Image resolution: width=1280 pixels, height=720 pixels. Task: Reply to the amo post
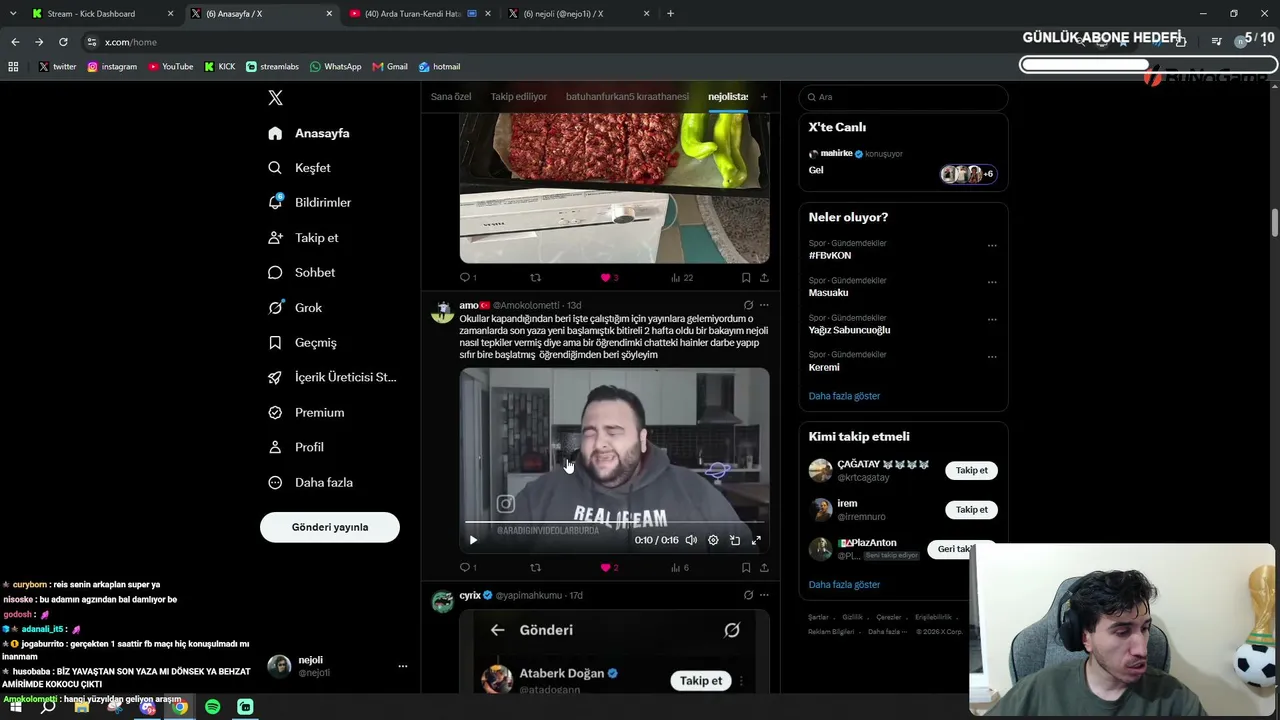(467, 568)
